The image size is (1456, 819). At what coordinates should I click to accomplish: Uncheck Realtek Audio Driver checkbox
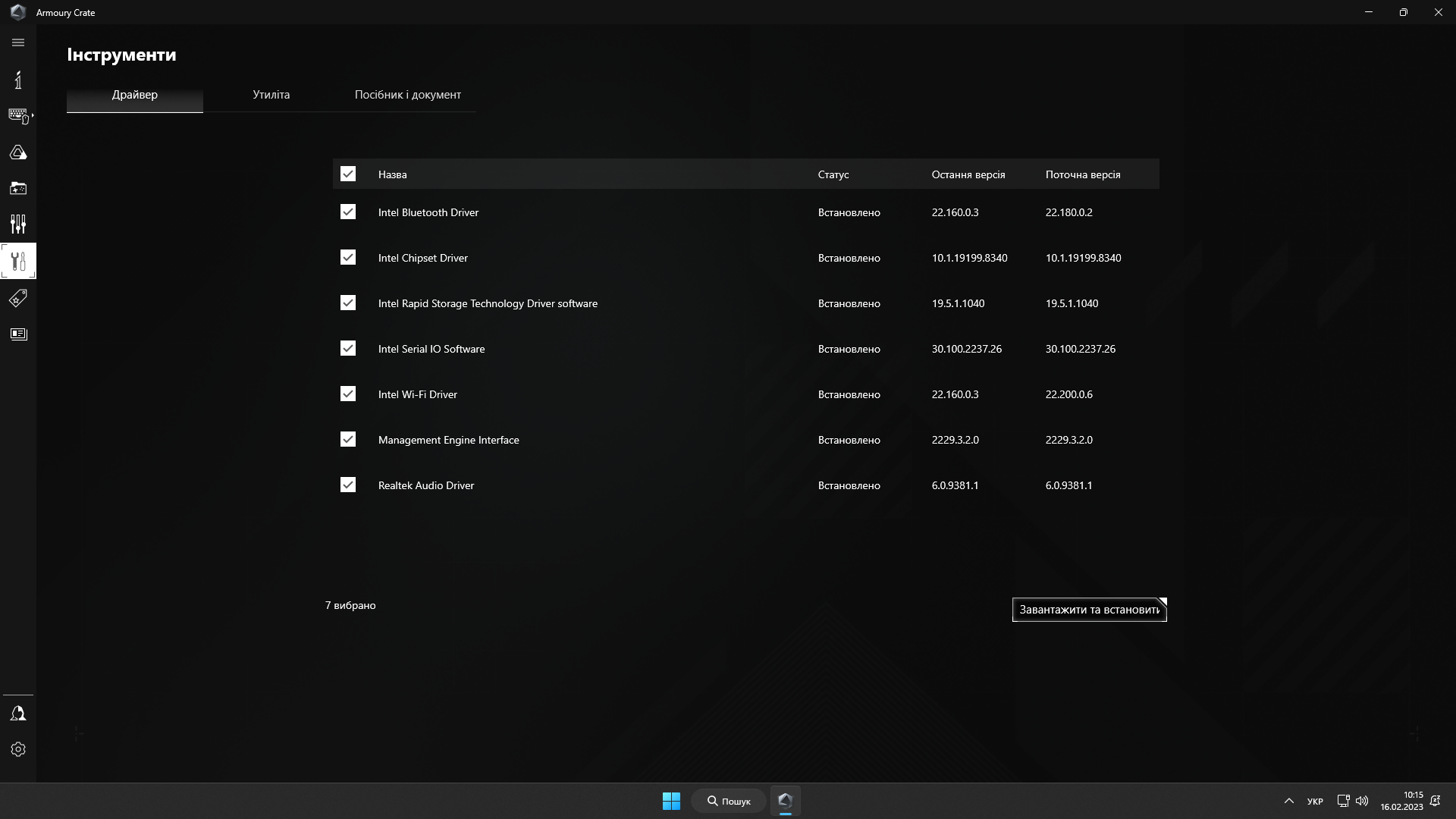coord(347,485)
